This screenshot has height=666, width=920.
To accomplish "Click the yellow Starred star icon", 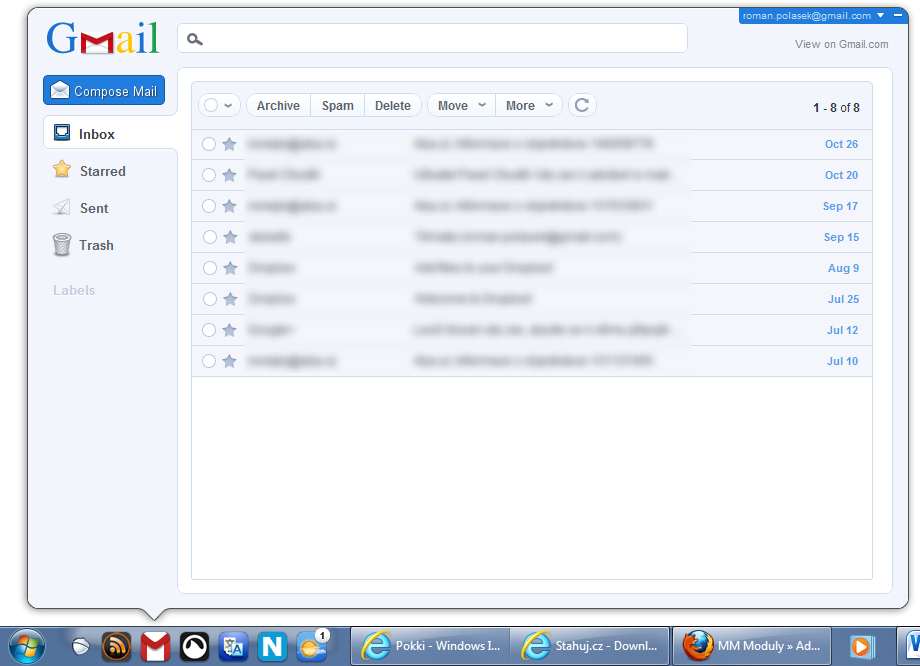I will click(x=62, y=170).
